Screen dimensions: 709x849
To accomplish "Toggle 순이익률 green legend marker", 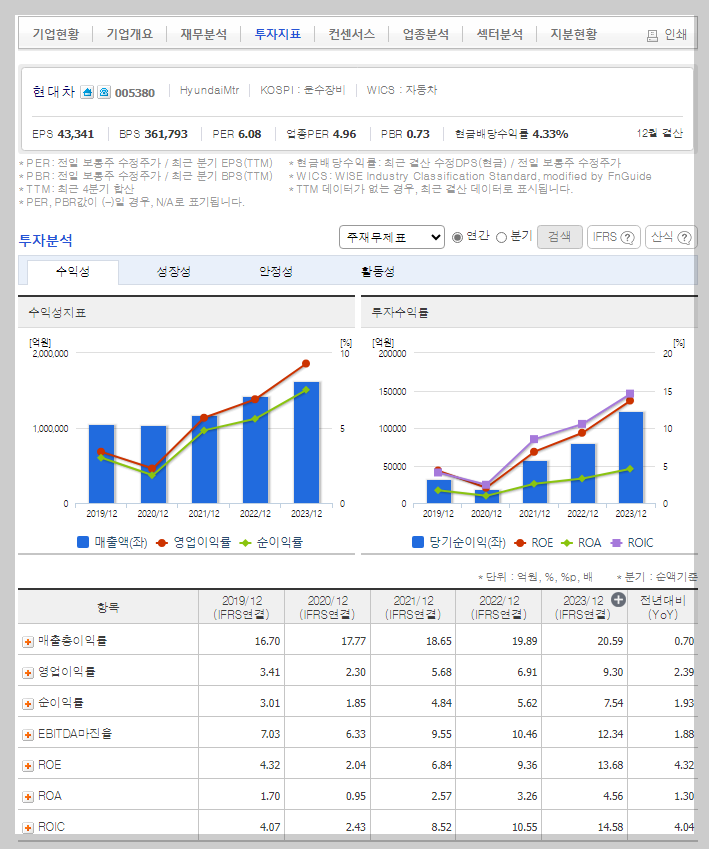I will pos(245,543).
